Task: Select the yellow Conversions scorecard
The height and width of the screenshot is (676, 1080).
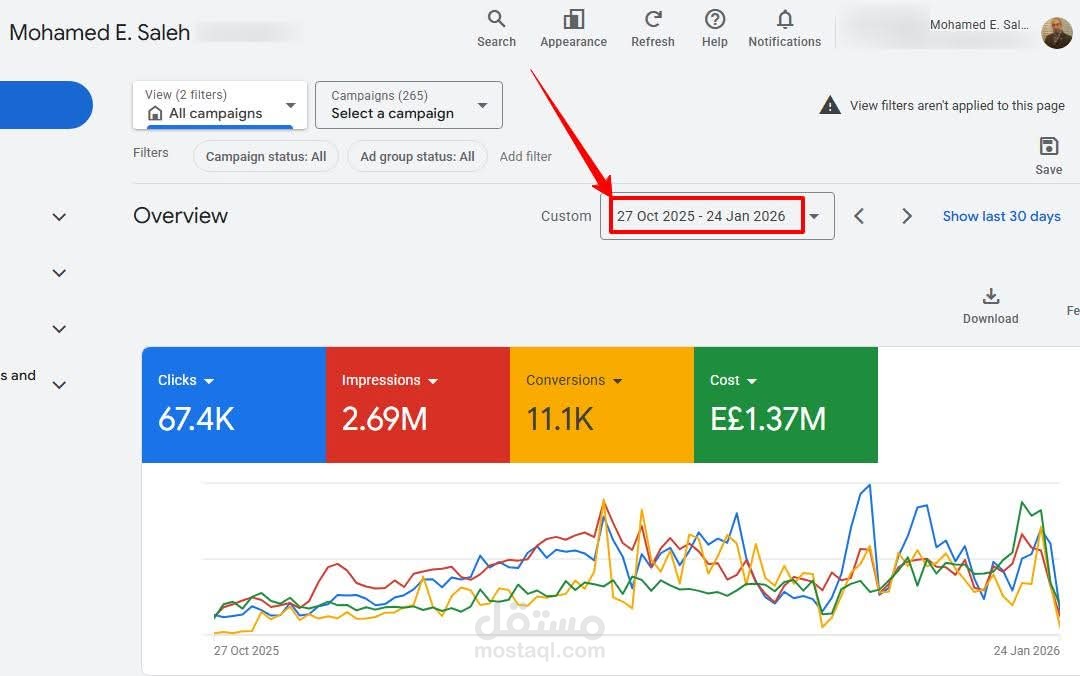Action: pyautogui.click(x=601, y=404)
